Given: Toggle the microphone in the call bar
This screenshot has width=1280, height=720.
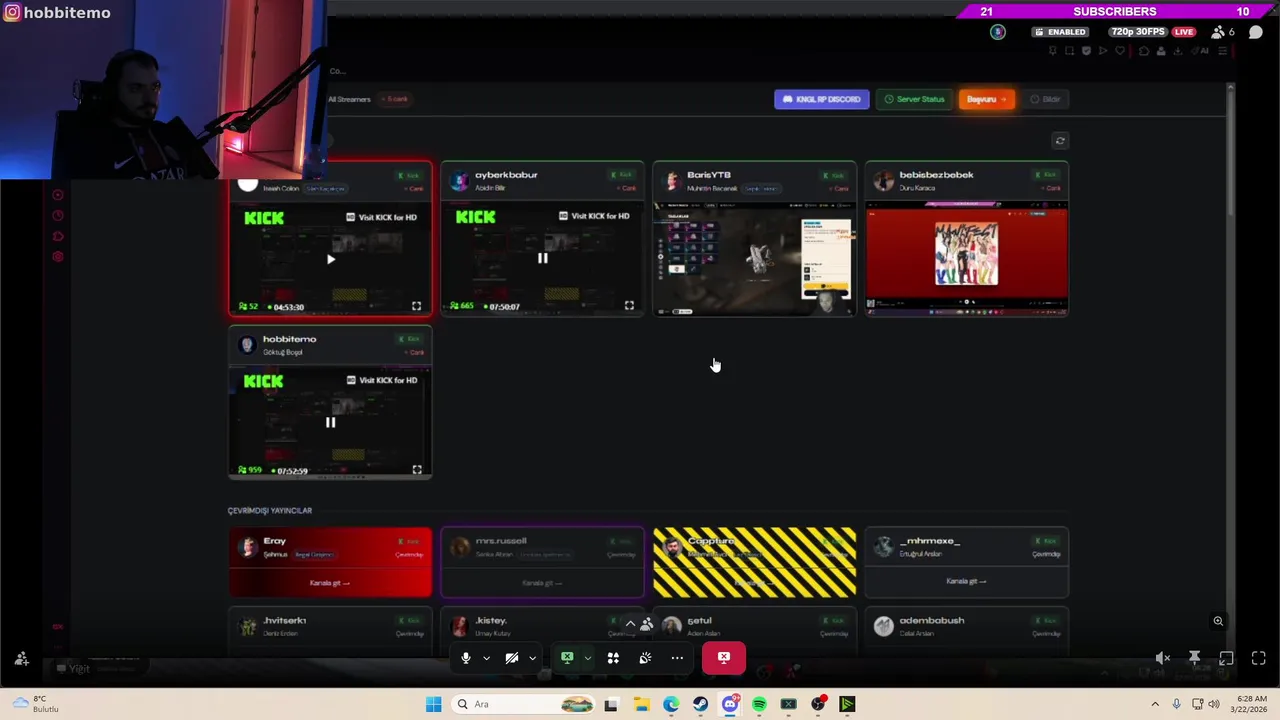Looking at the screenshot, I should tap(466, 658).
